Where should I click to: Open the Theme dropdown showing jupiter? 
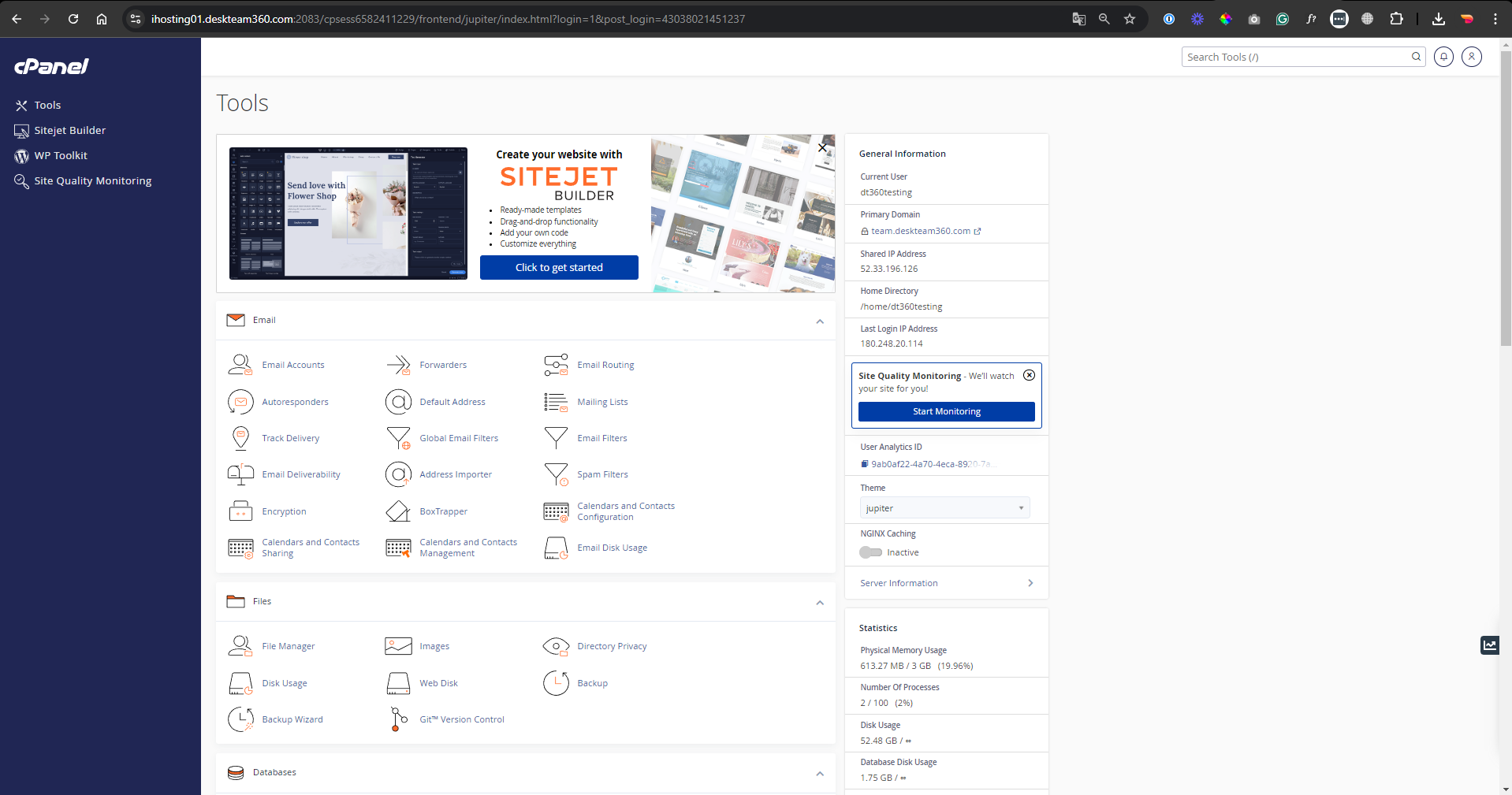click(x=944, y=508)
